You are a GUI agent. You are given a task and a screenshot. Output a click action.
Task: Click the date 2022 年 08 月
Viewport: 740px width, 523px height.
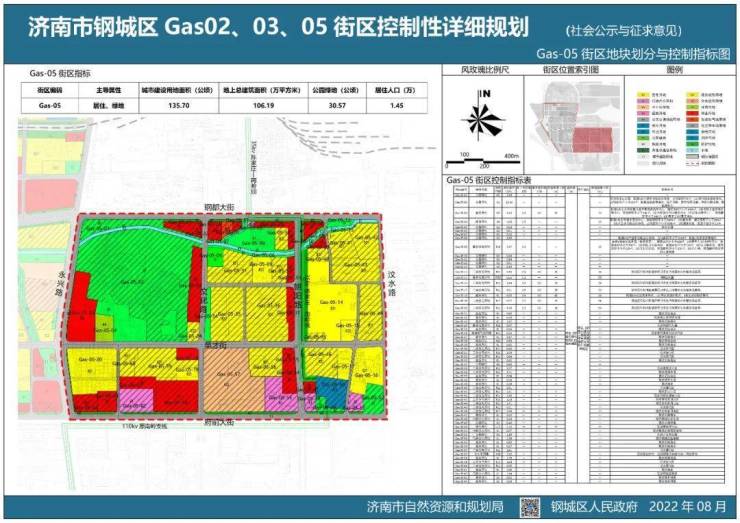(688, 507)
